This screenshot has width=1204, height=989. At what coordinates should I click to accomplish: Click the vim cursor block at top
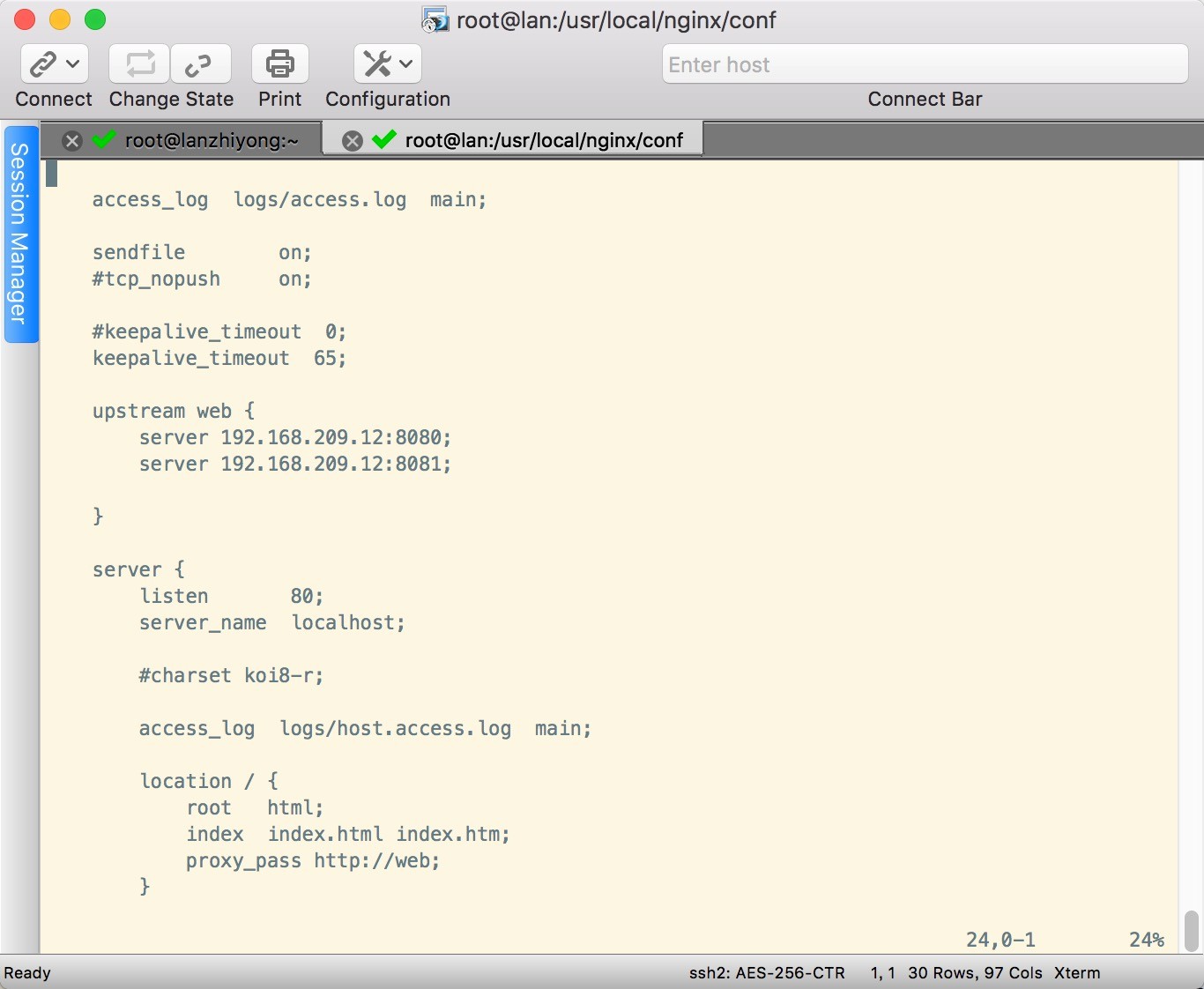(51, 174)
